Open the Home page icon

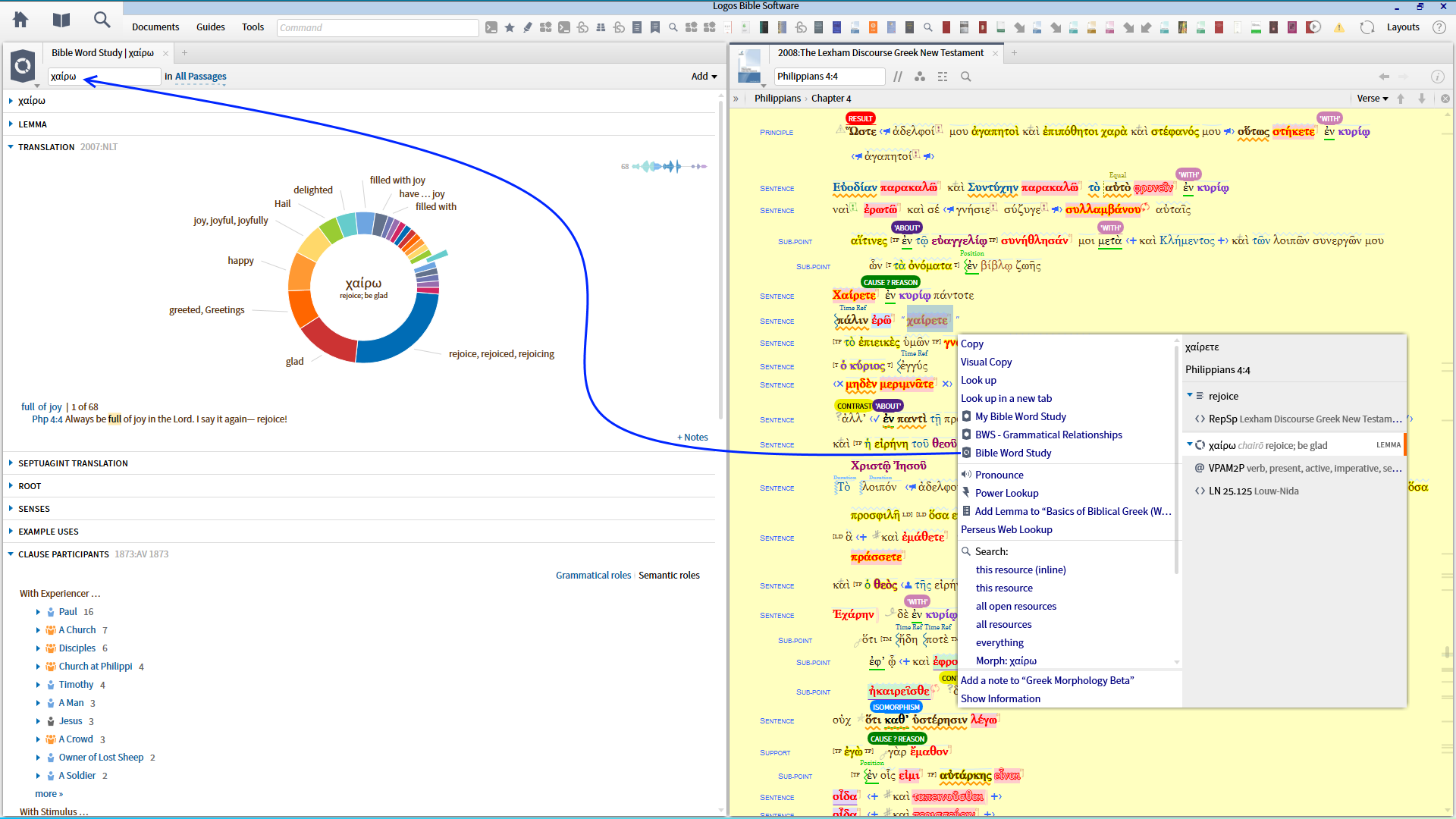coord(20,20)
